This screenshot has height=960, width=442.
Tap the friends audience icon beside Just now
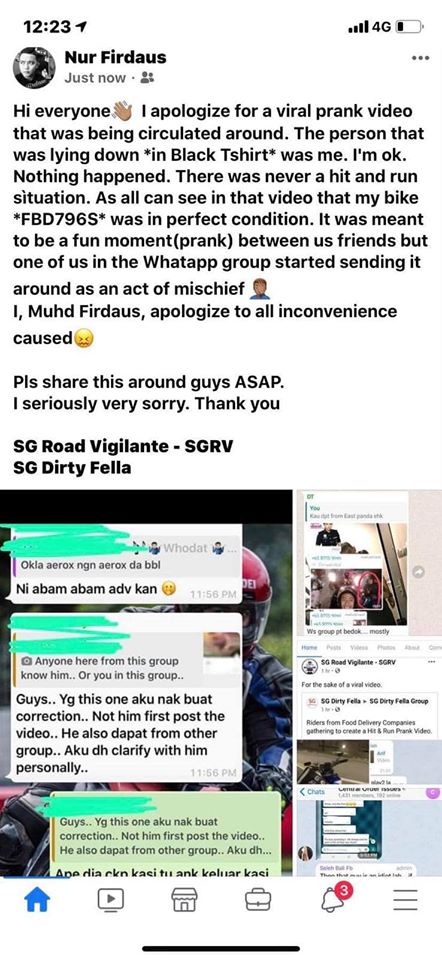[x=147, y=78]
